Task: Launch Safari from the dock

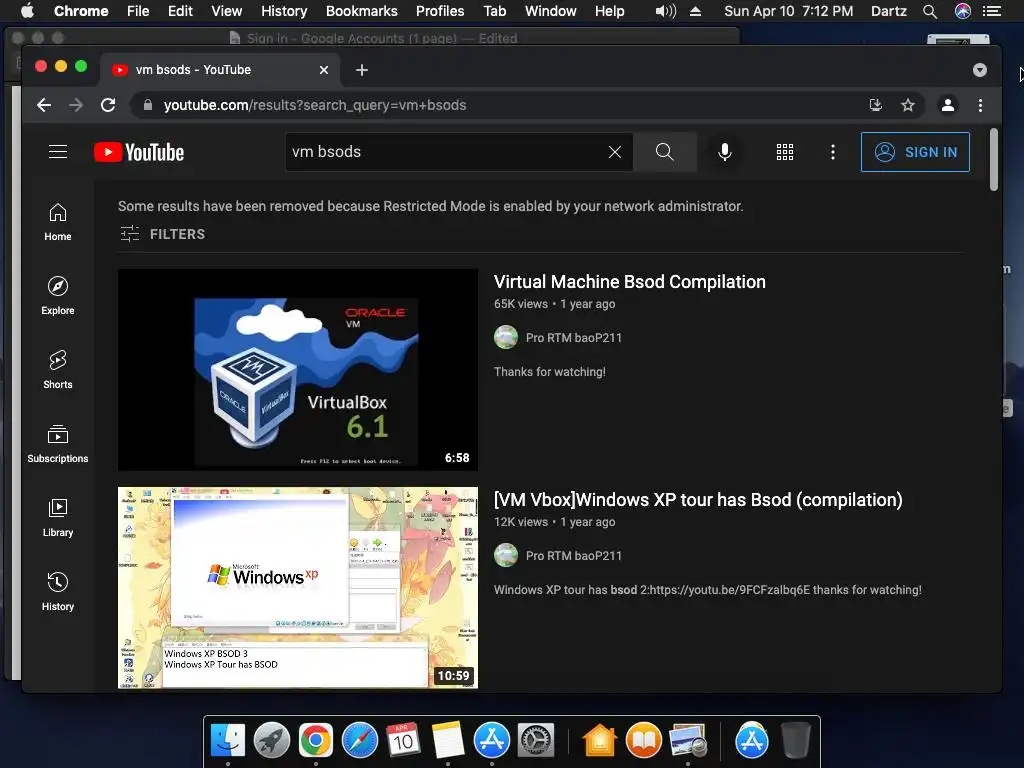Action: coord(360,741)
